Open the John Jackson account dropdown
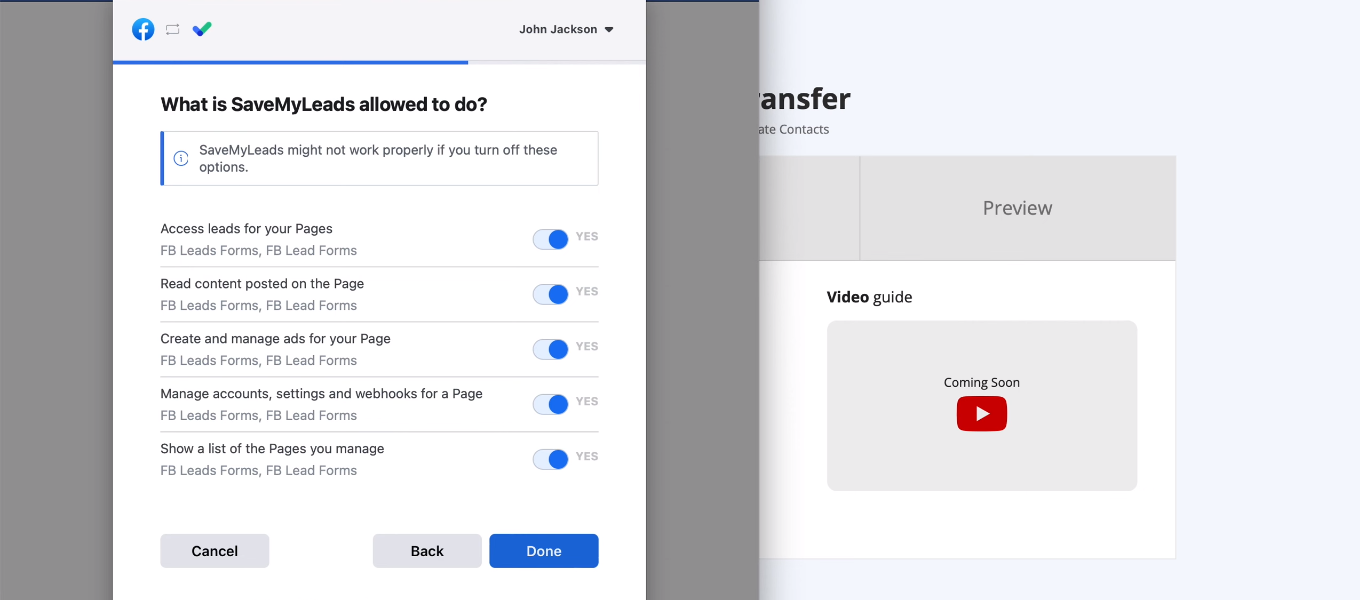Image resolution: width=1360 pixels, height=600 pixels. pos(566,29)
